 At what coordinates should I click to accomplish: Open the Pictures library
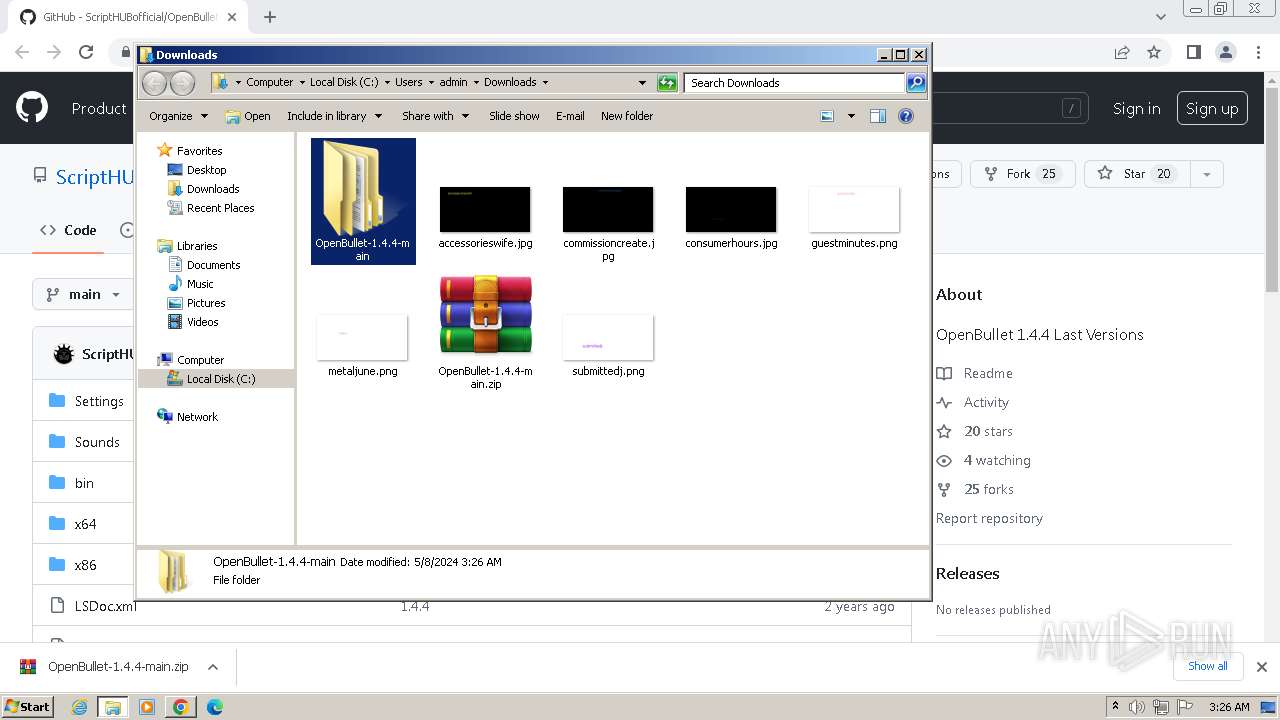[206, 303]
